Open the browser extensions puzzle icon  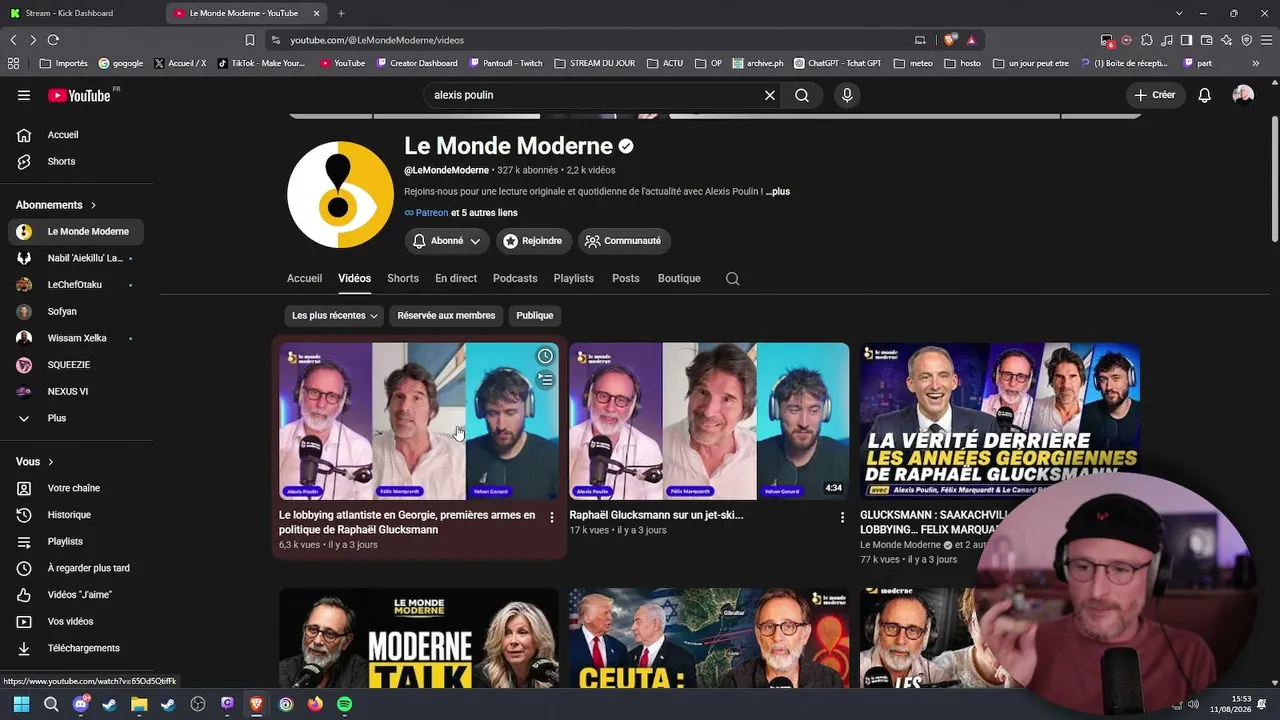pyautogui.click(x=1147, y=40)
